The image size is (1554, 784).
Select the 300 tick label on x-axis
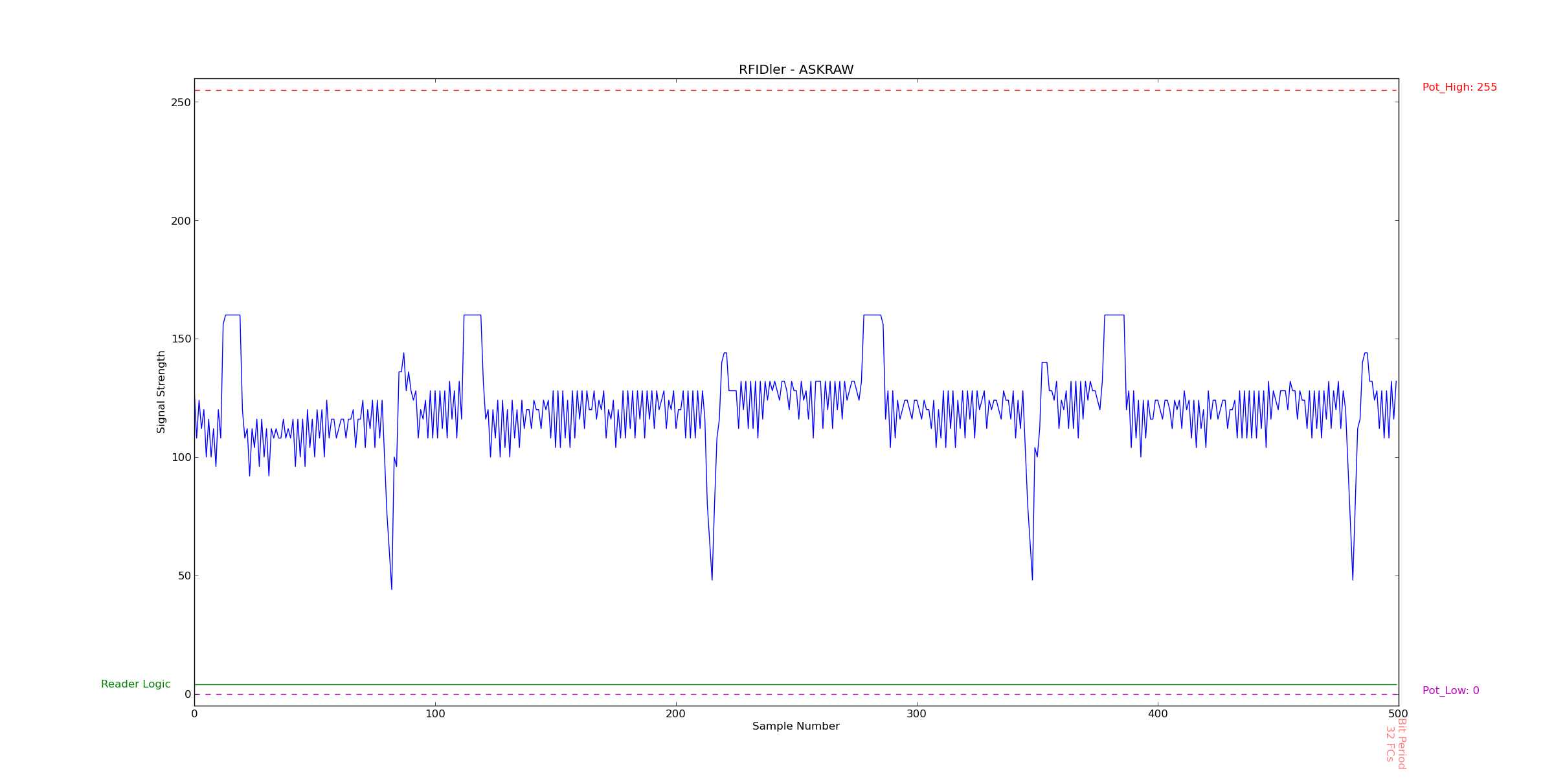(x=916, y=714)
